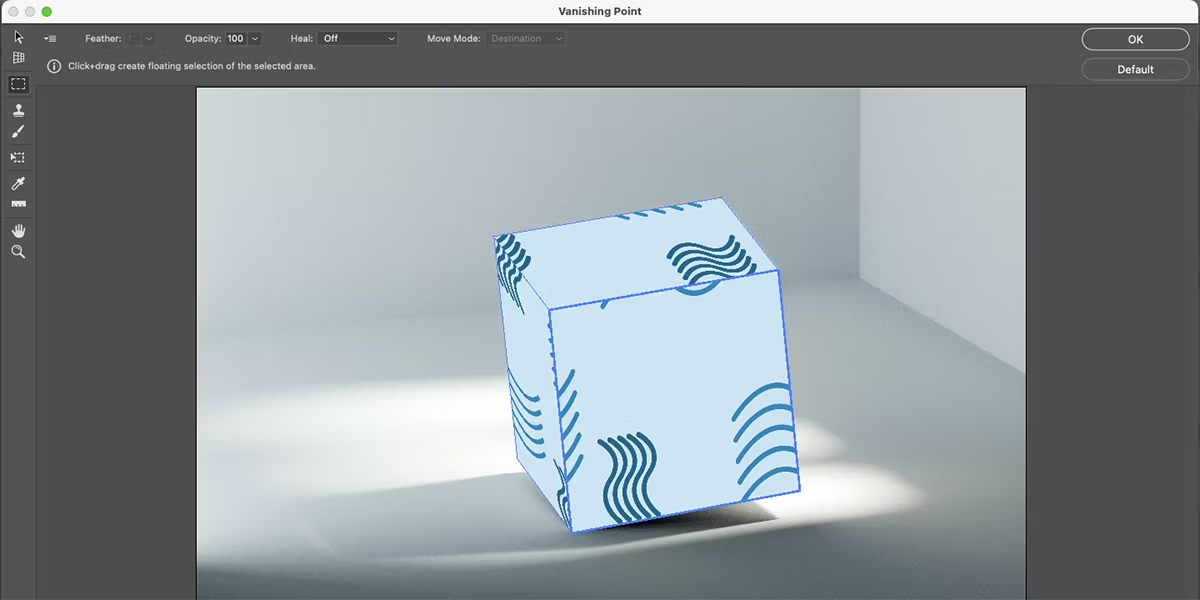Expand the Opacity dropdown arrow
The image size is (1200, 600).
(x=254, y=39)
